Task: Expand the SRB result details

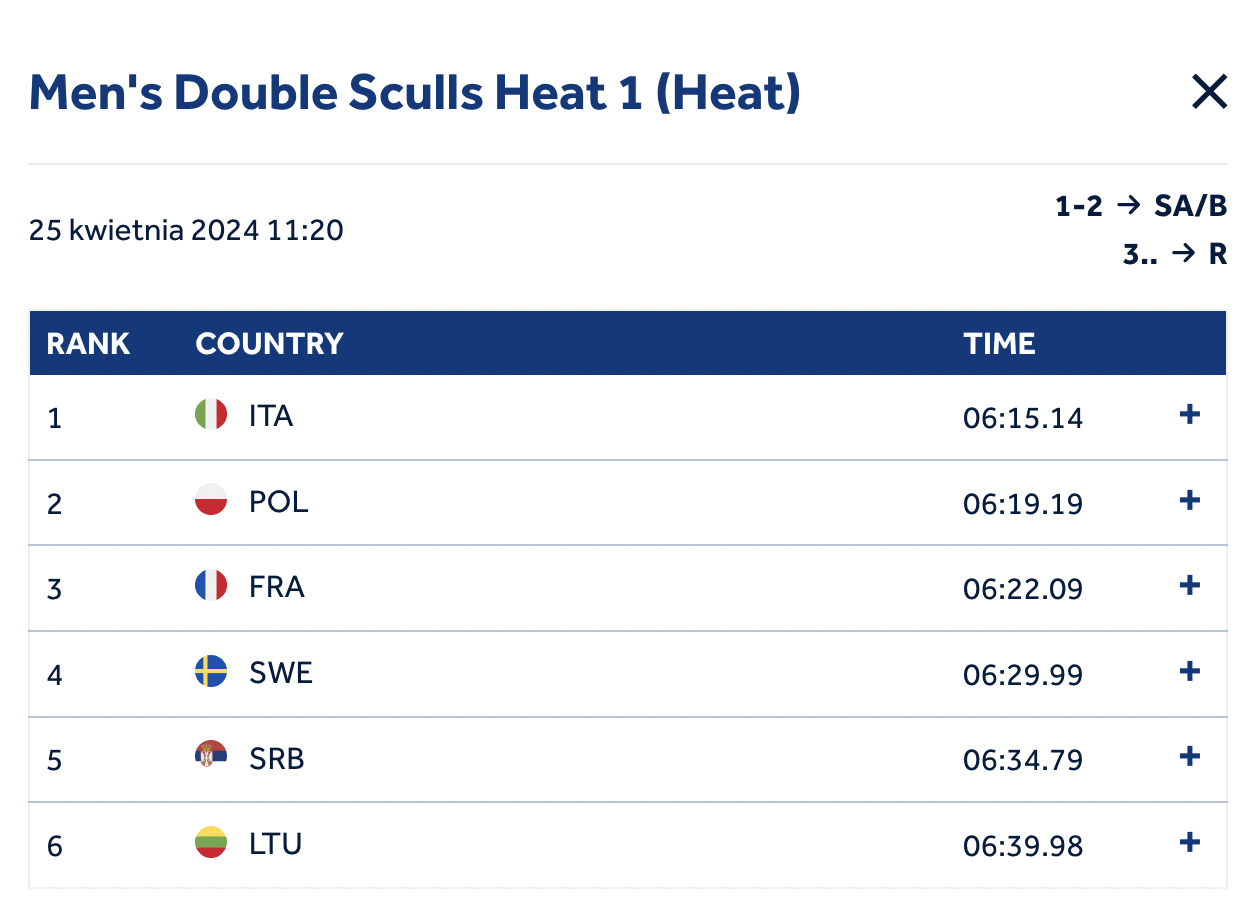Action: tap(1189, 756)
